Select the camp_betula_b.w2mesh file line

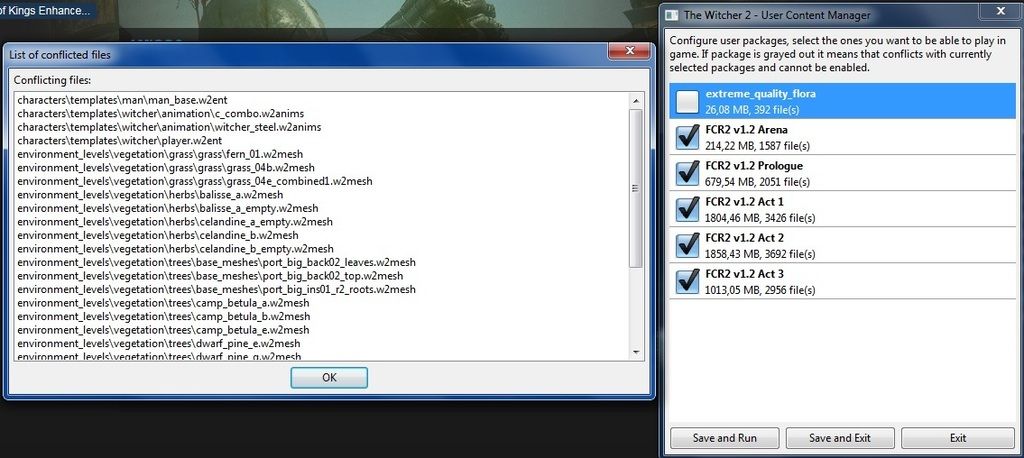[x=163, y=316]
